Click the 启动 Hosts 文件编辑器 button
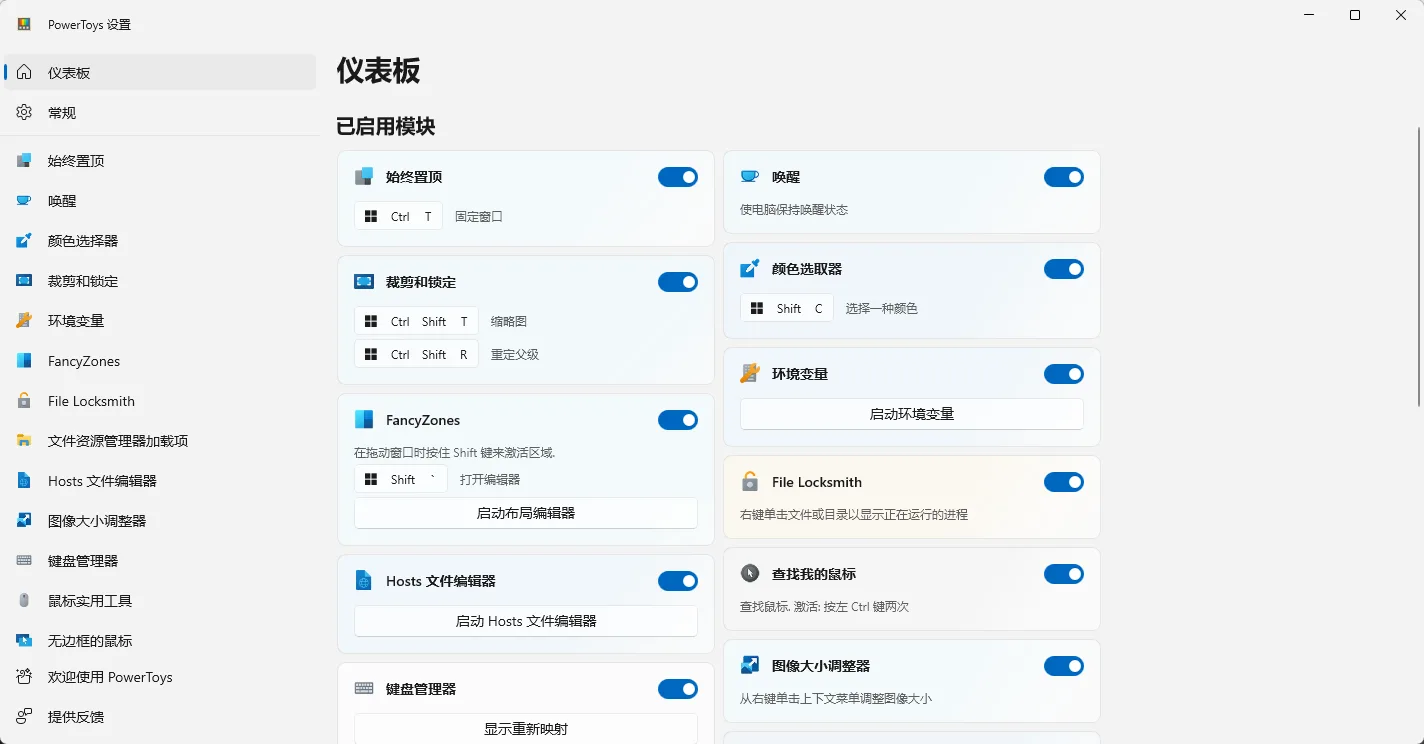This screenshot has width=1424, height=744. click(x=526, y=621)
